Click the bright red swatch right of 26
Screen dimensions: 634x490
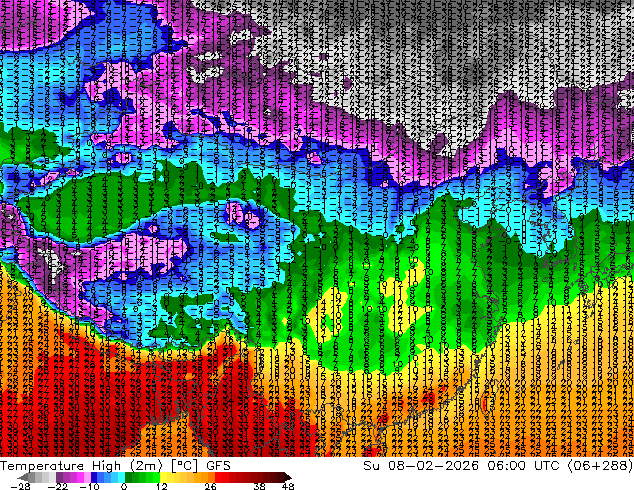click(218, 477)
